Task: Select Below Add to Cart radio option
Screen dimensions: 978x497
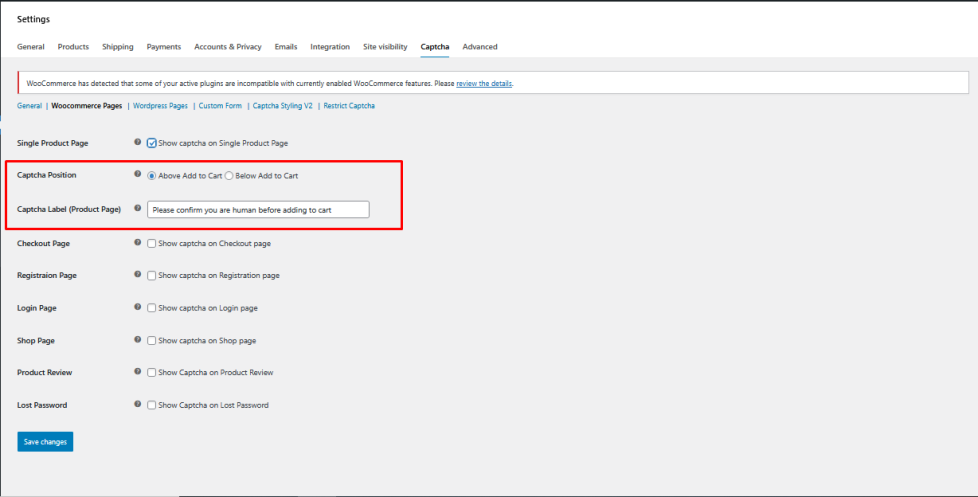Action: point(229,176)
